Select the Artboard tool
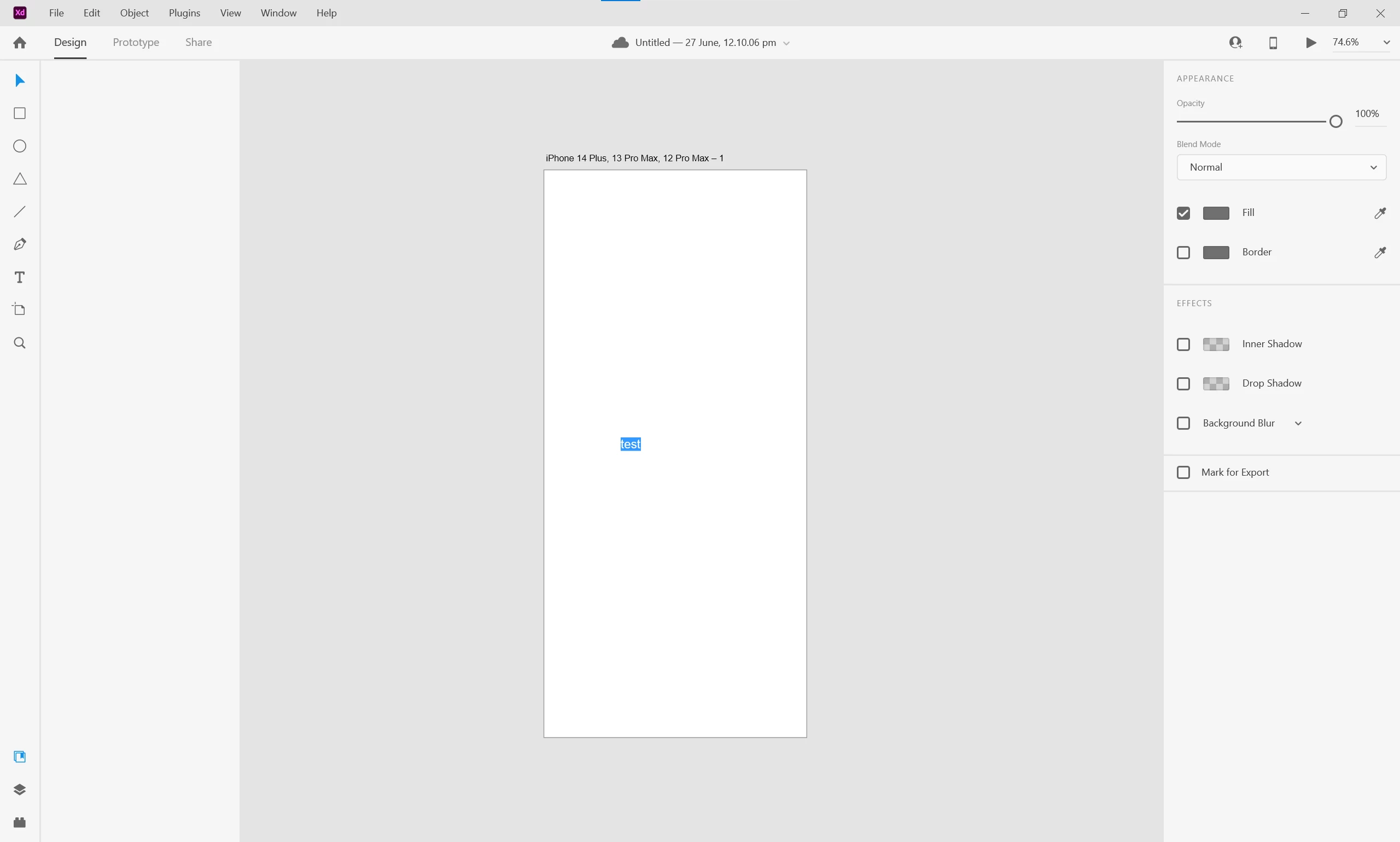Viewport: 1400px width, 842px height. pos(20,310)
